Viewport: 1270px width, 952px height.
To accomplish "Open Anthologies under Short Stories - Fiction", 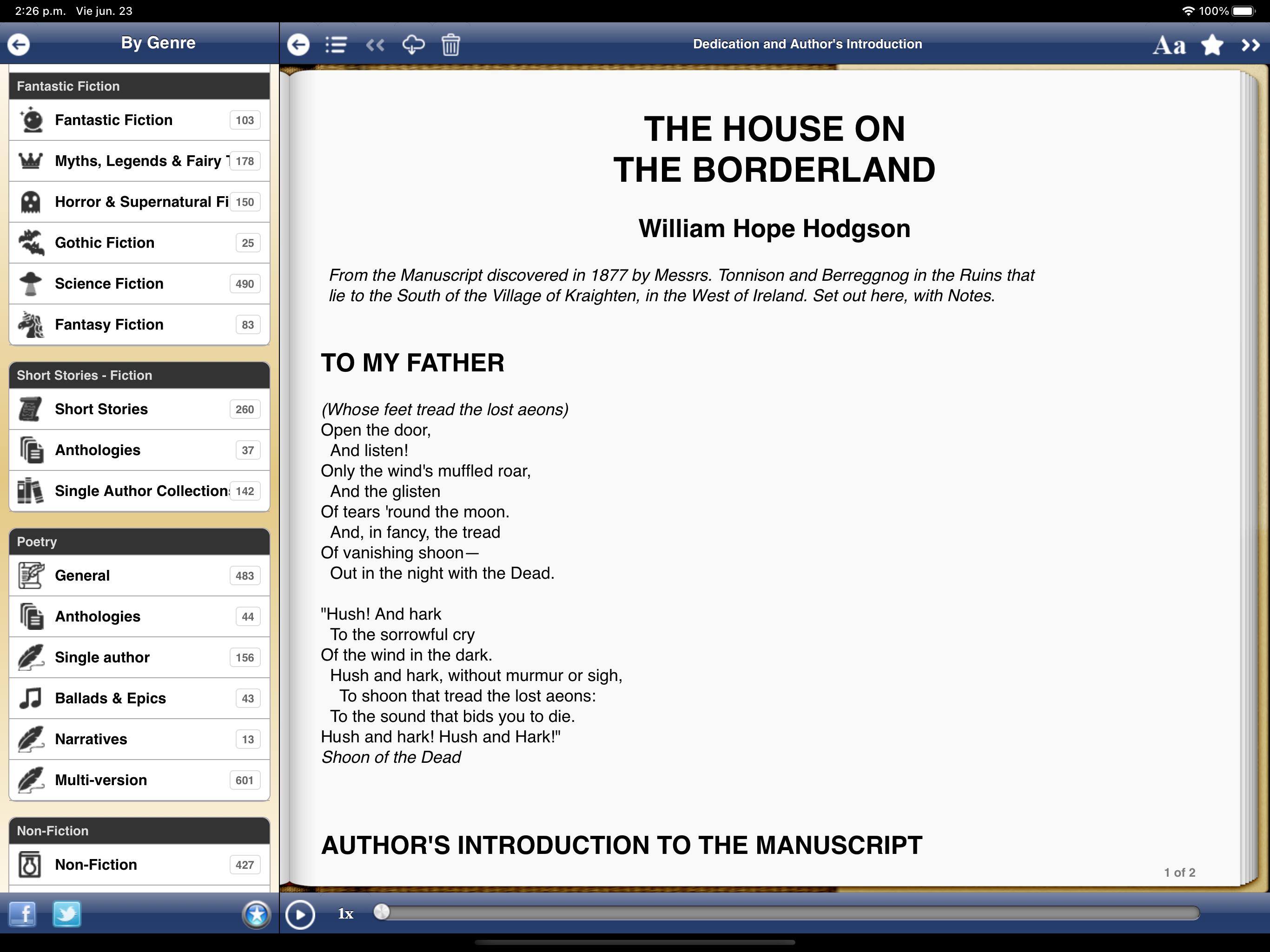I will (x=139, y=450).
